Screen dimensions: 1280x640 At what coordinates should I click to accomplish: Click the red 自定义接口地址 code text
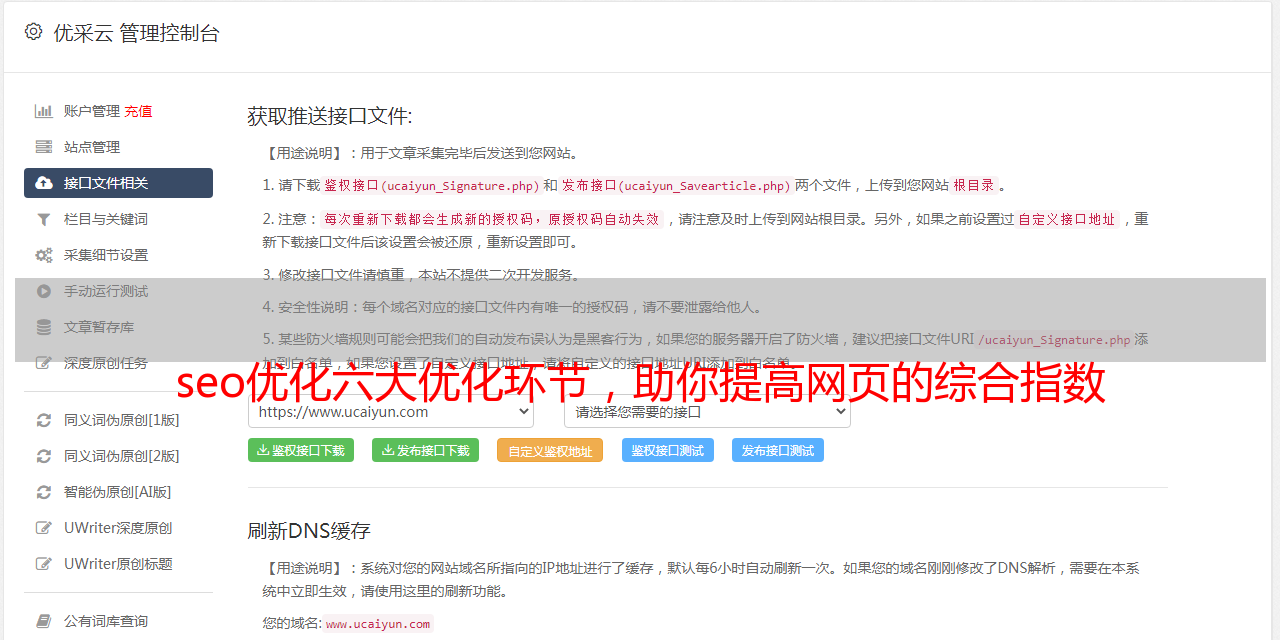point(1067,219)
